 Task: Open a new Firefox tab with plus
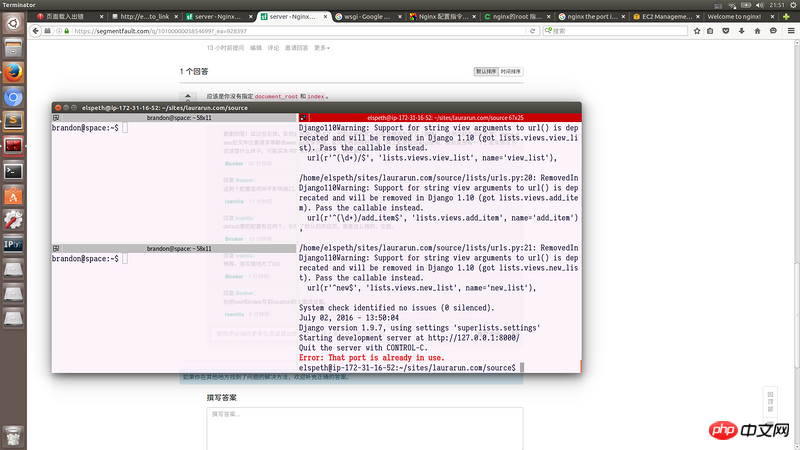point(786,16)
